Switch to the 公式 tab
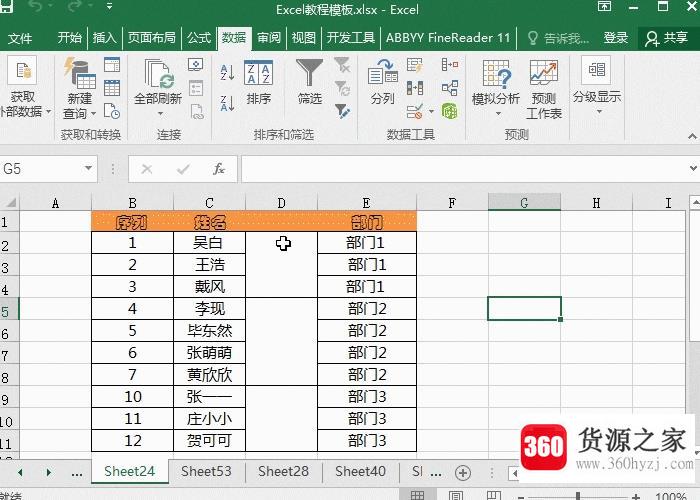This screenshot has width=700, height=500. tap(199, 38)
